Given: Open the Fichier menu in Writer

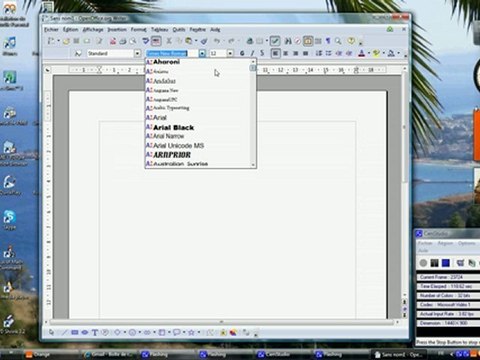Looking at the screenshot, I should click(x=51, y=30).
